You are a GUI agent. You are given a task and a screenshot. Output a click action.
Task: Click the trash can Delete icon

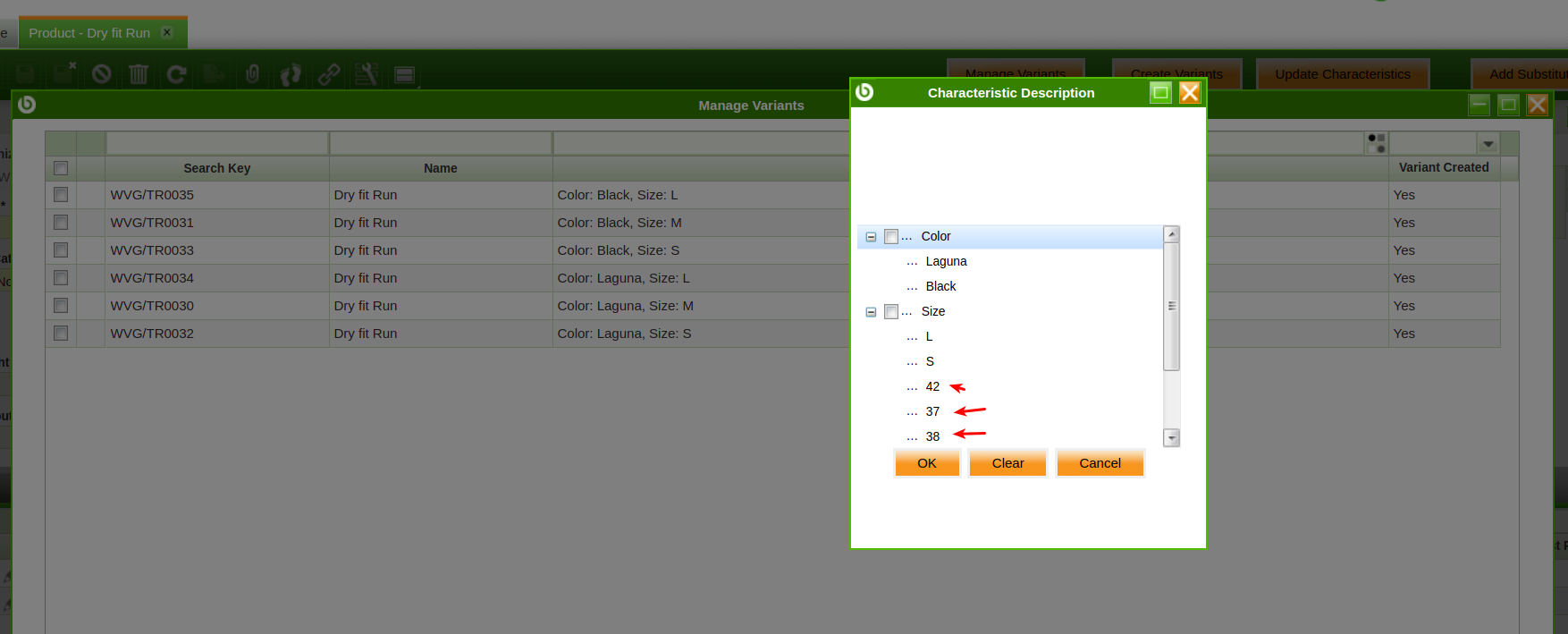pos(139,74)
